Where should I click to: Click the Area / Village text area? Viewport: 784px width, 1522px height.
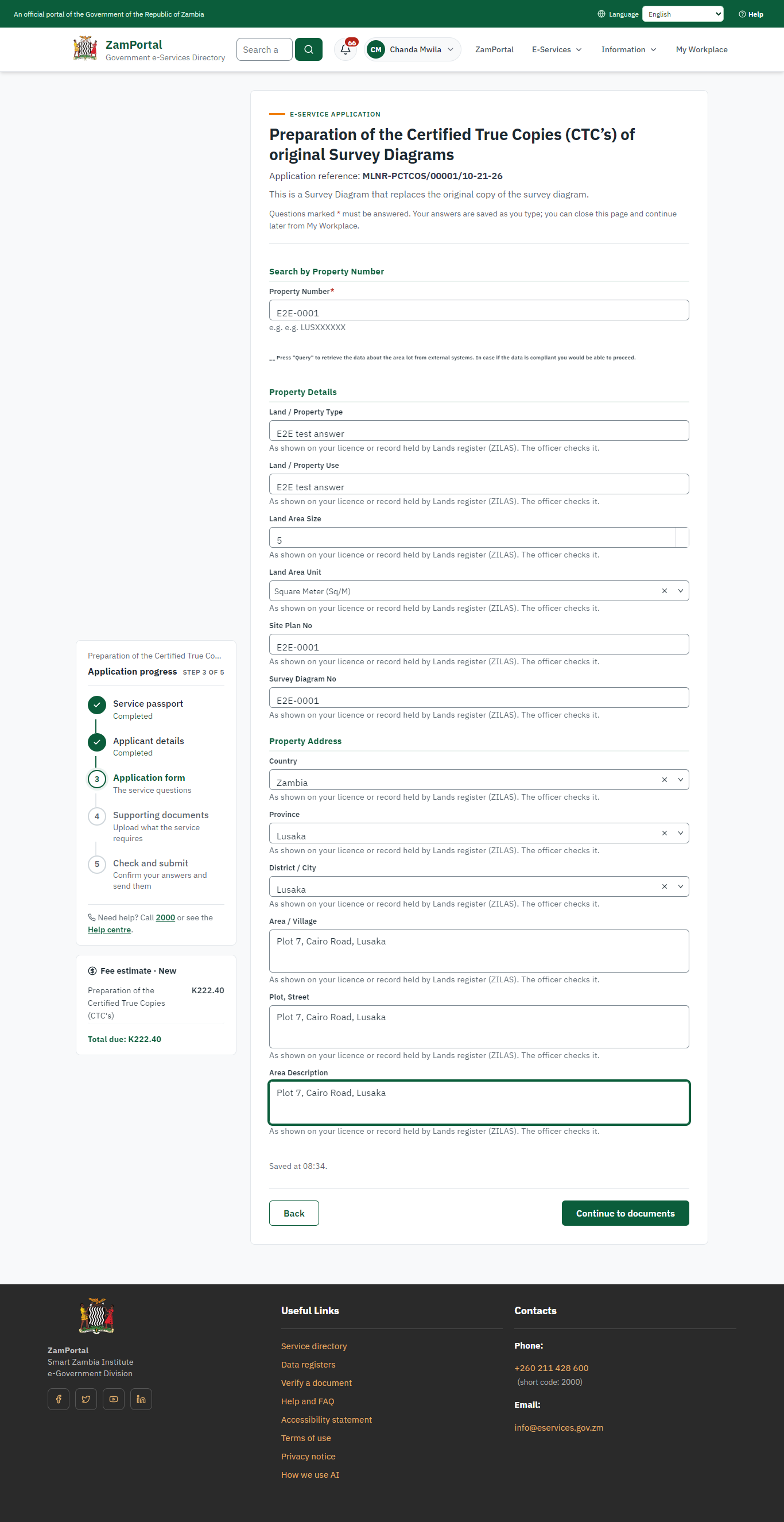pyautogui.click(x=479, y=951)
